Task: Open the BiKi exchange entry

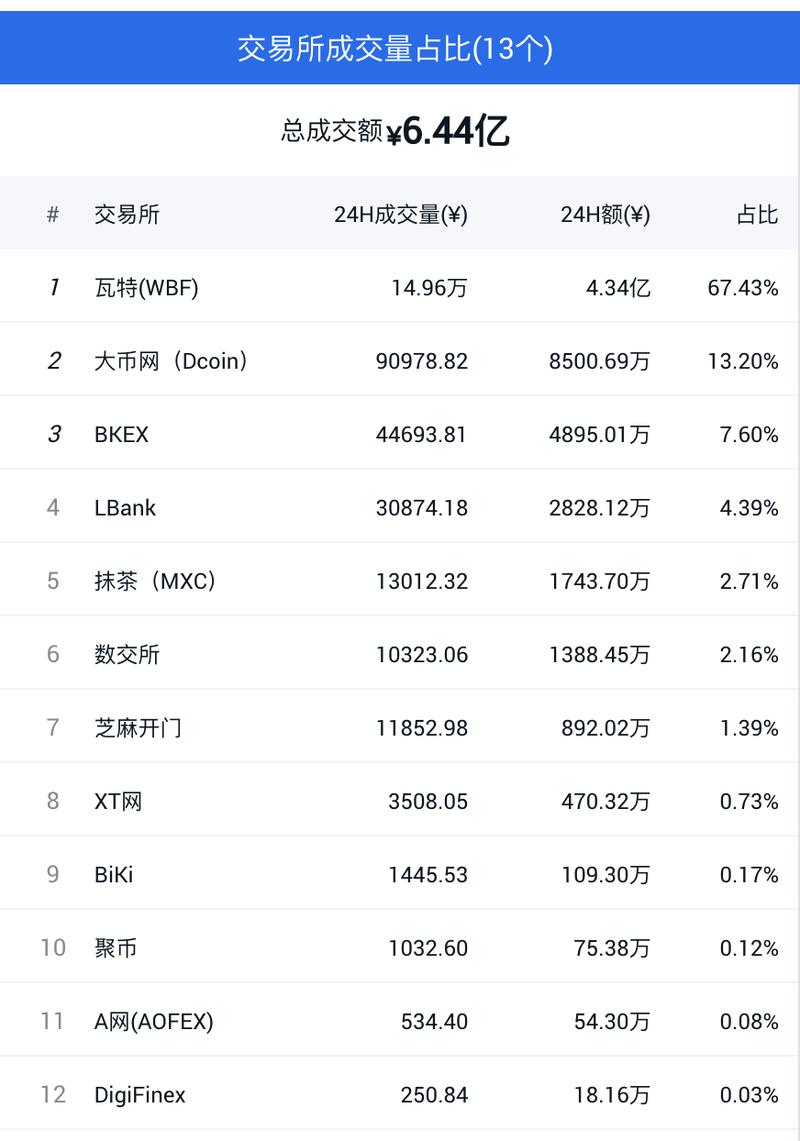Action: click(x=113, y=875)
